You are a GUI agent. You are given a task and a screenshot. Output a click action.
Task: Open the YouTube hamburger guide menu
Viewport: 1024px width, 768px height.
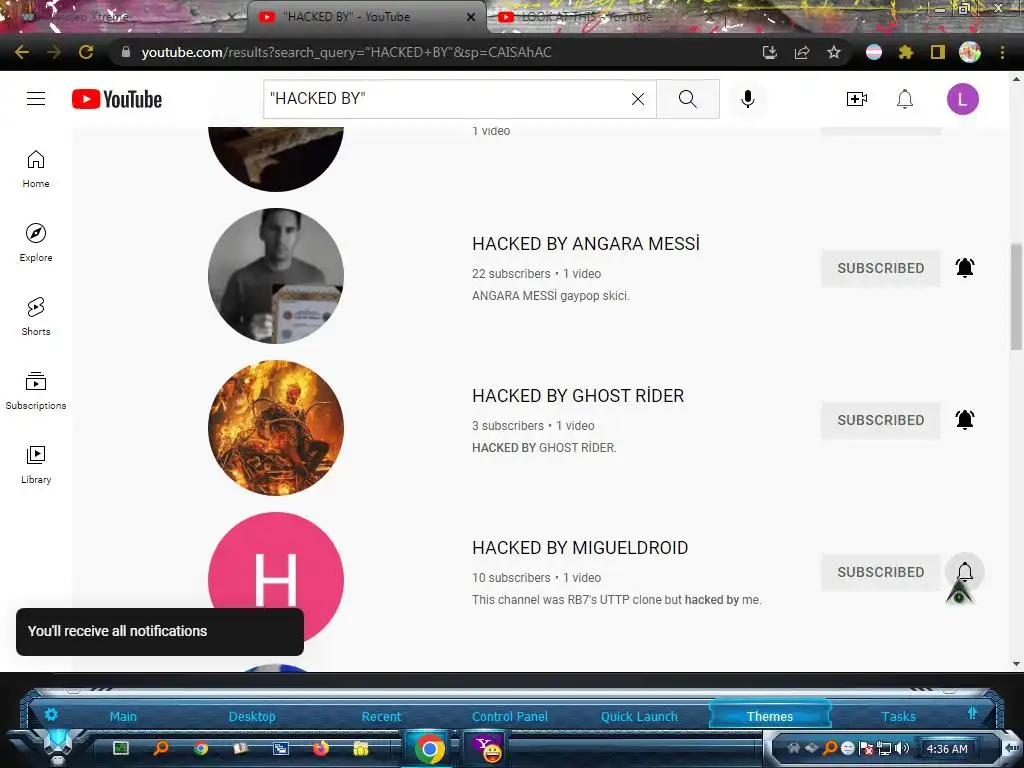(36, 99)
